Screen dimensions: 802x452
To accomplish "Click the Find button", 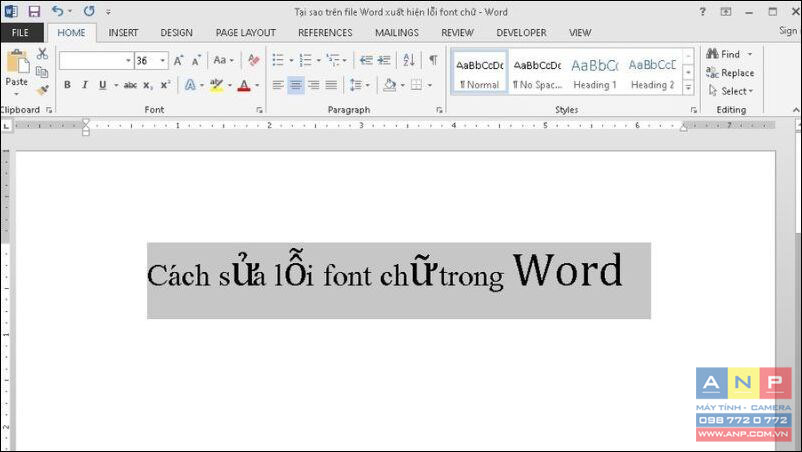I will click(723, 54).
